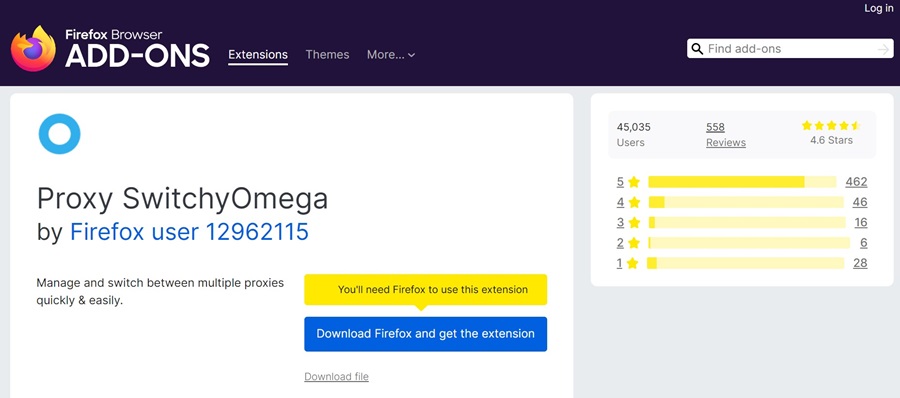Click the search submit arrow icon

click(883, 49)
